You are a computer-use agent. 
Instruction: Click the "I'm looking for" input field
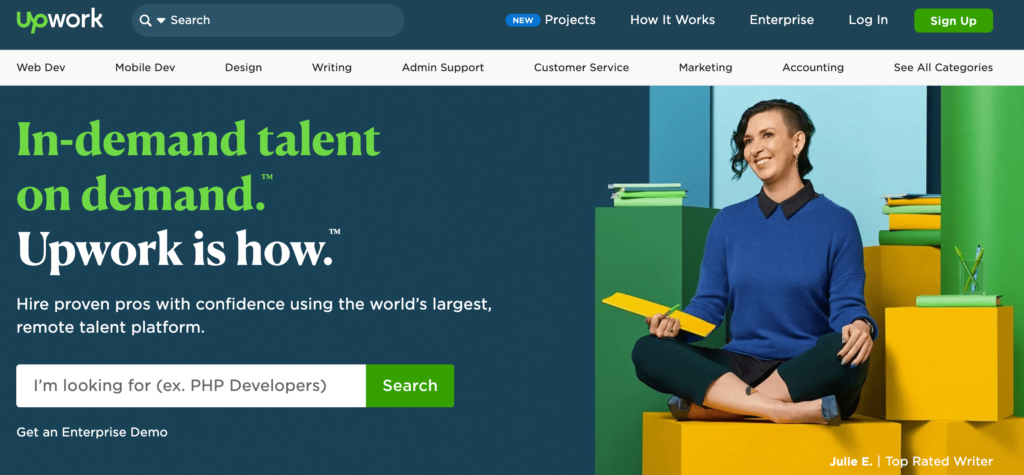(x=191, y=385)
